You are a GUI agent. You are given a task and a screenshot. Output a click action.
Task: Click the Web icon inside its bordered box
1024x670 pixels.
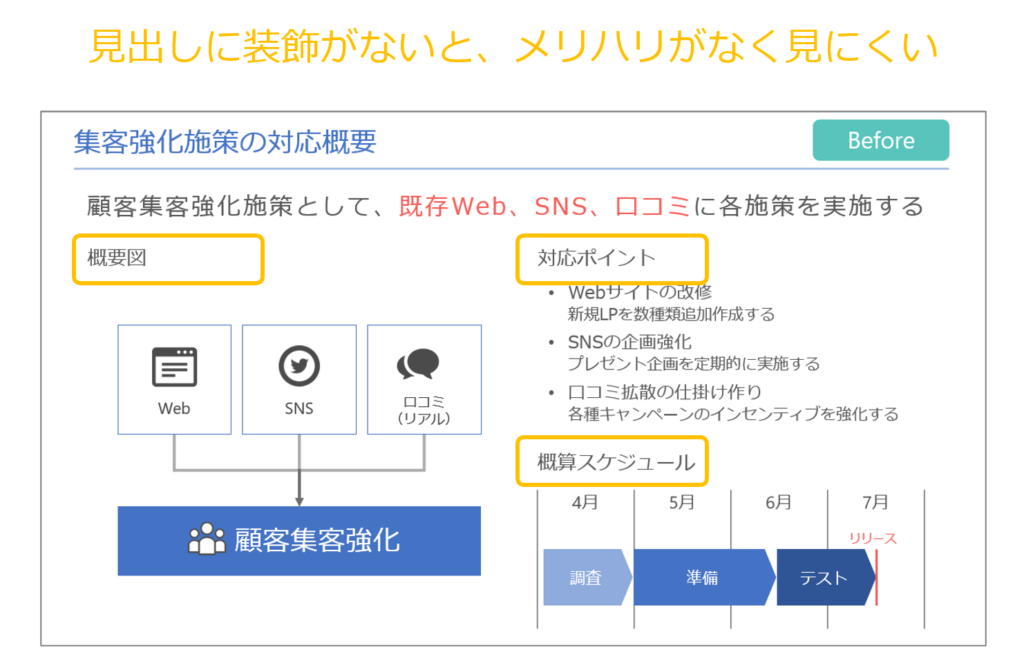coord(174,379)
